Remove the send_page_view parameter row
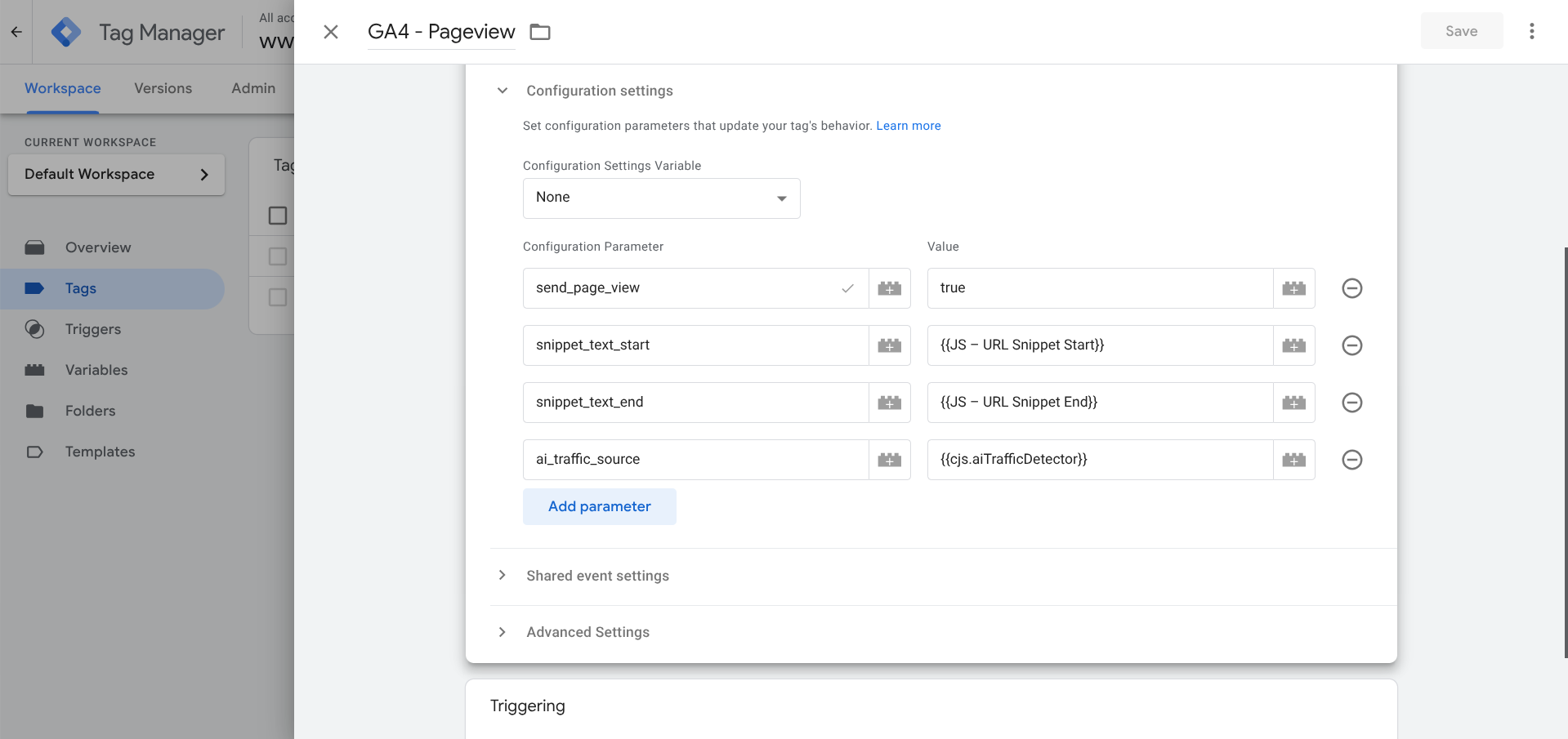The height and width of the screenshot is (739, 1568). [1351, 288]
